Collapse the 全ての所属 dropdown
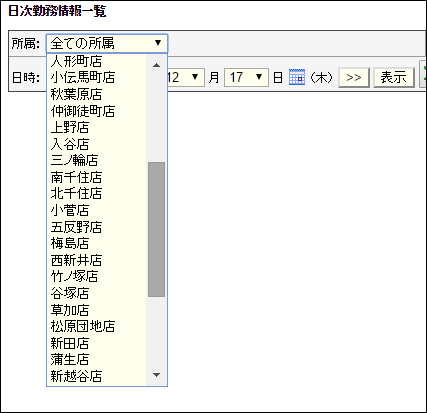427x413 pixels. [x=107, y=43]
